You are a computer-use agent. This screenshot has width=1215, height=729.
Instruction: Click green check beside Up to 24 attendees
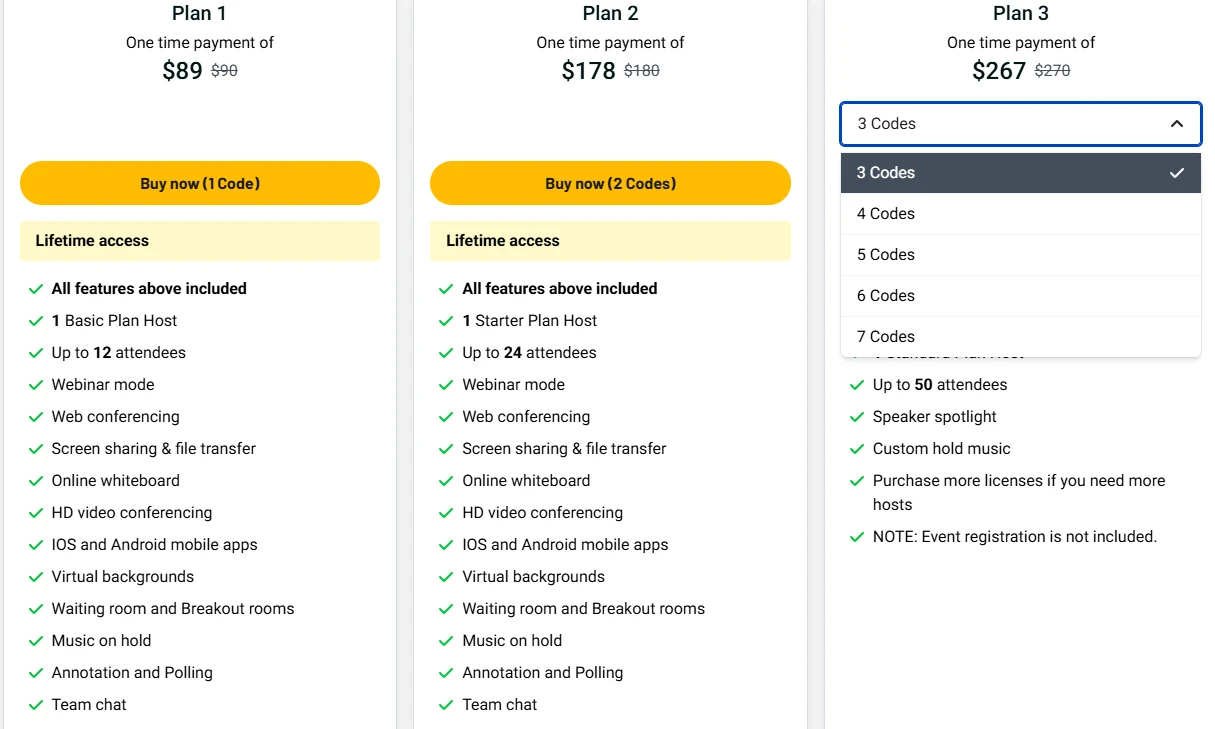[446, 353]
